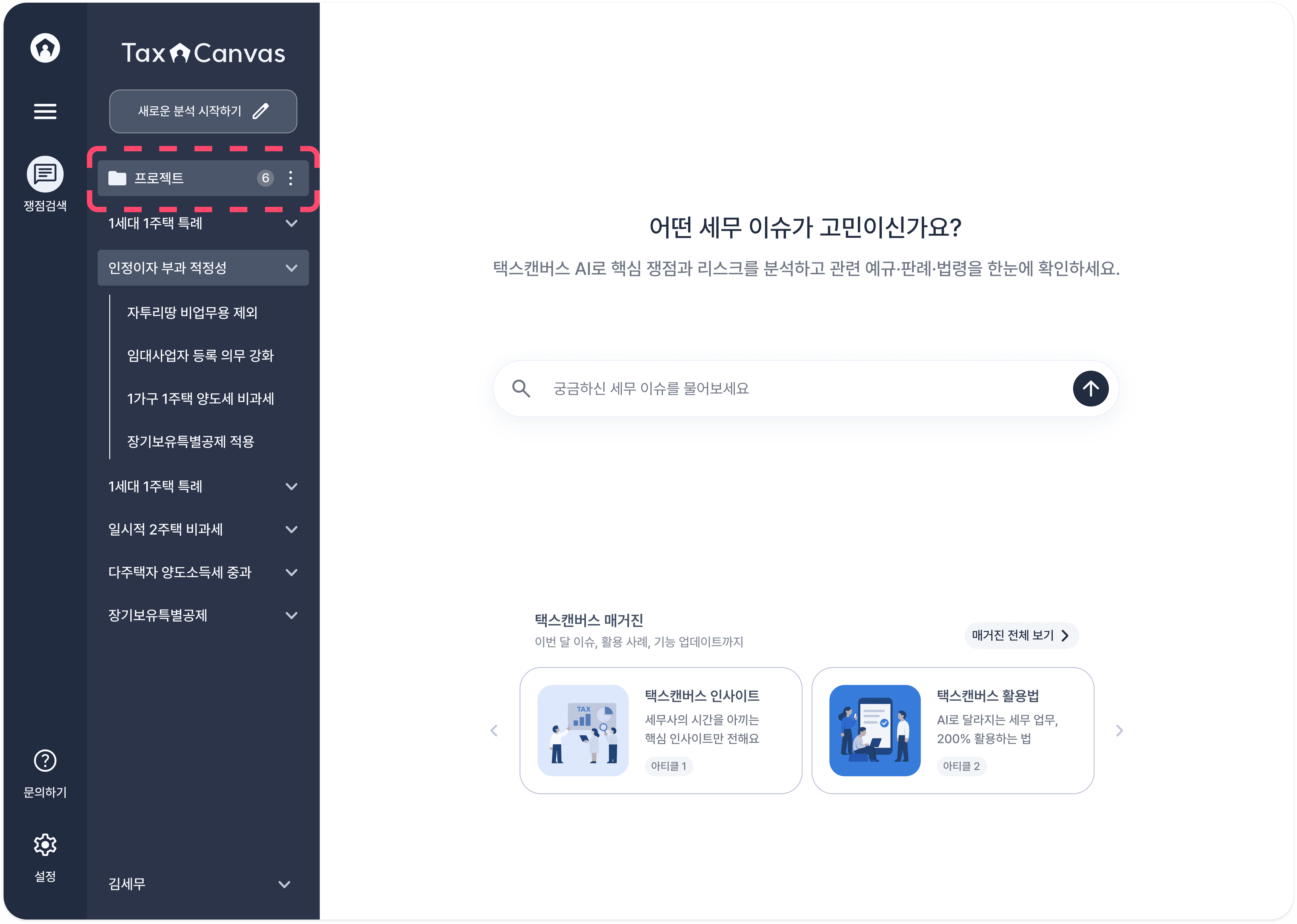Expand the 다주택자 양도소득세 중과 section

point(291,572)
